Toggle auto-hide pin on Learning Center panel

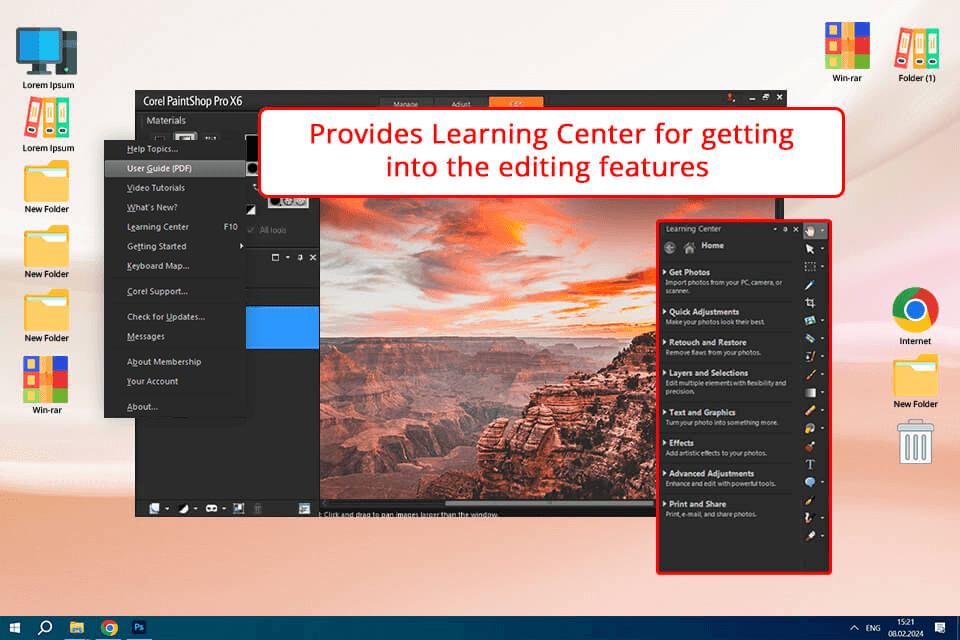(785, 229)
